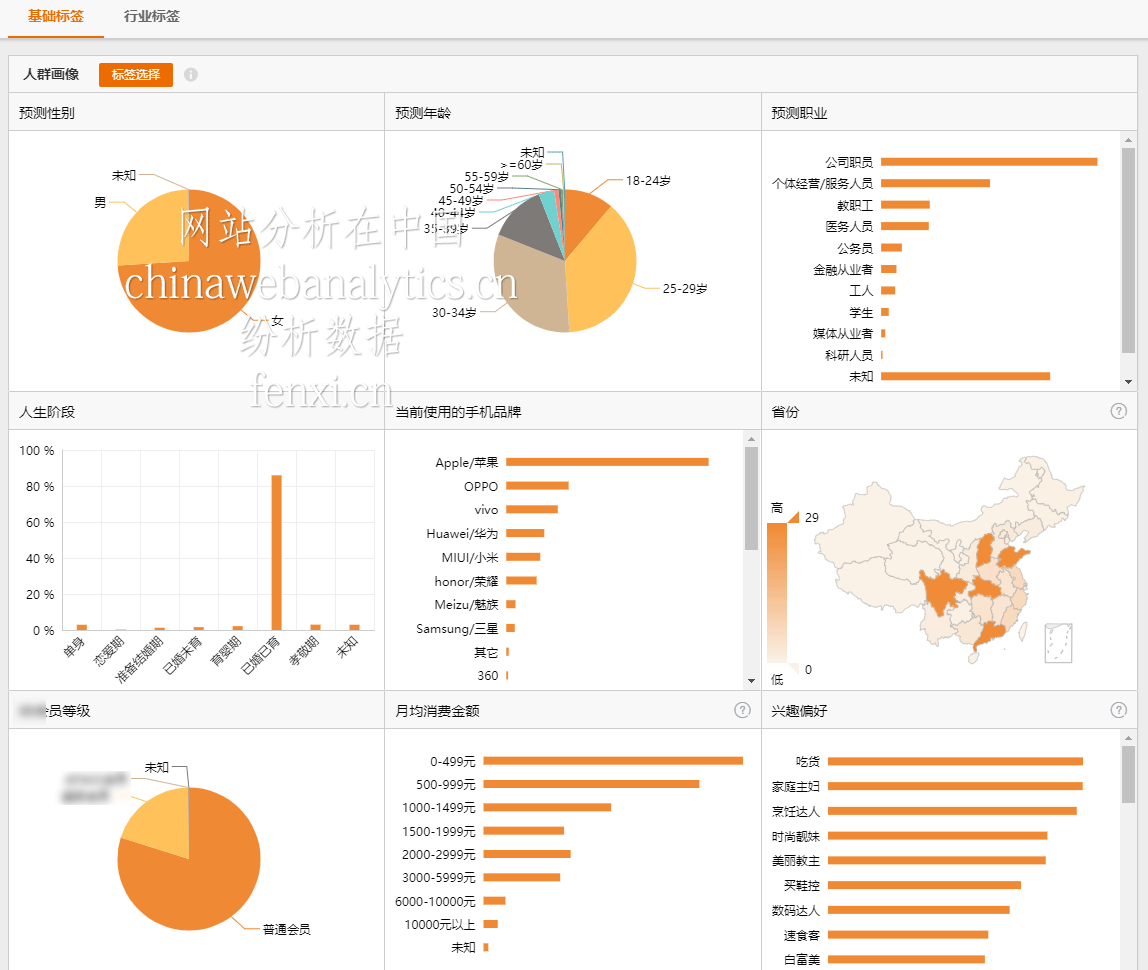Click scrollbar thumb in 手机品牌 panel
The width and height of the screenshot is (1148, 970).
pyautogui.click(x=752, y=498)
